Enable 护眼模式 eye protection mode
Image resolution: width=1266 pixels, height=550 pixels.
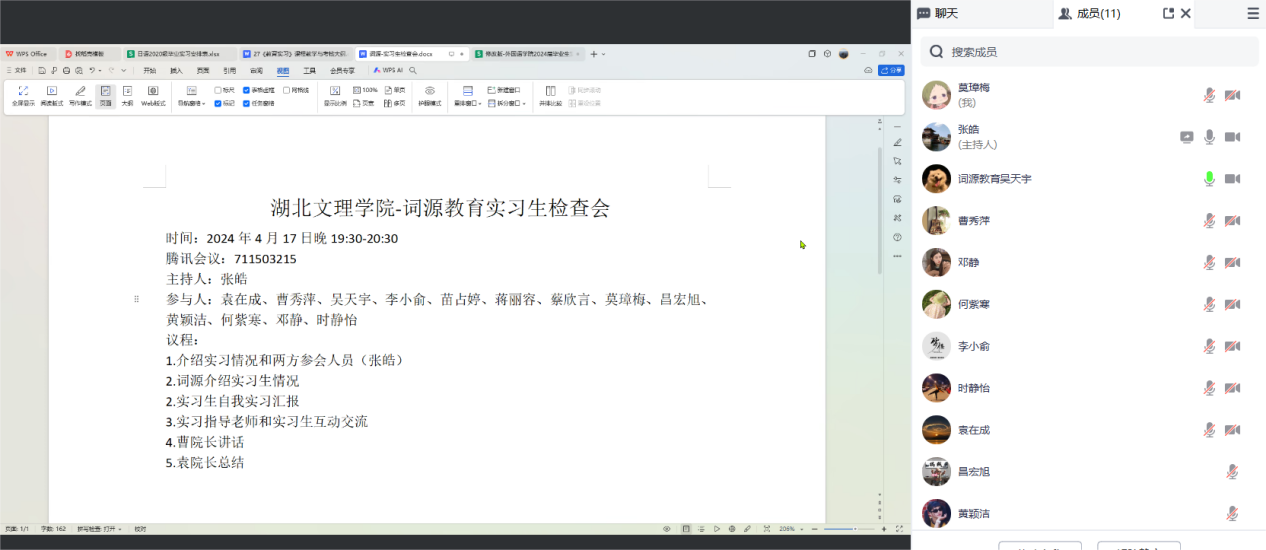point(429,95)
